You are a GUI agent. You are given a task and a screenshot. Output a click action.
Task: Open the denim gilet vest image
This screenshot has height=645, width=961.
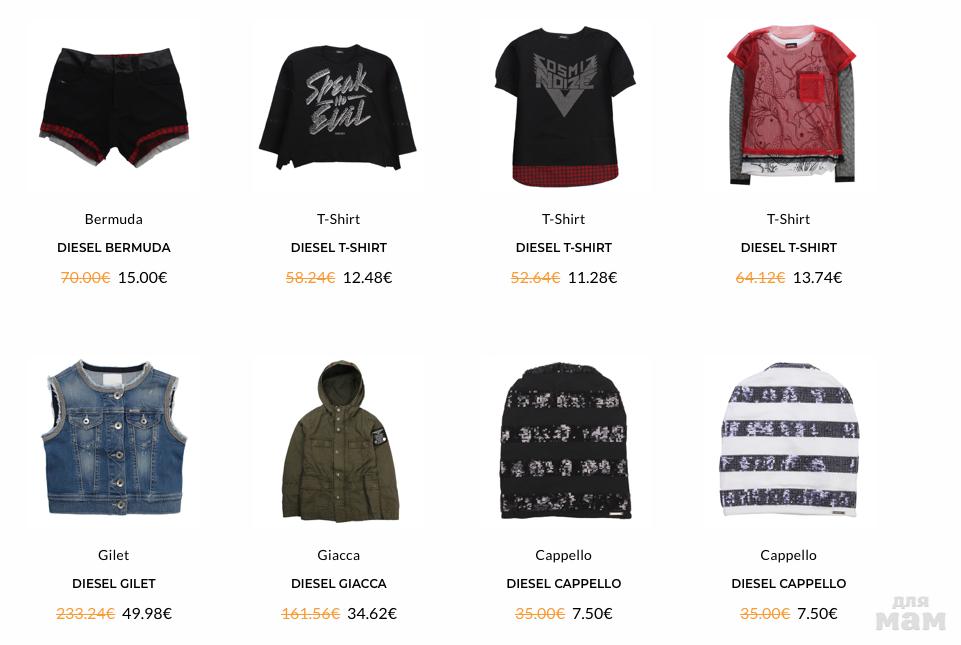pyautogui.click(x=114, y=438)
